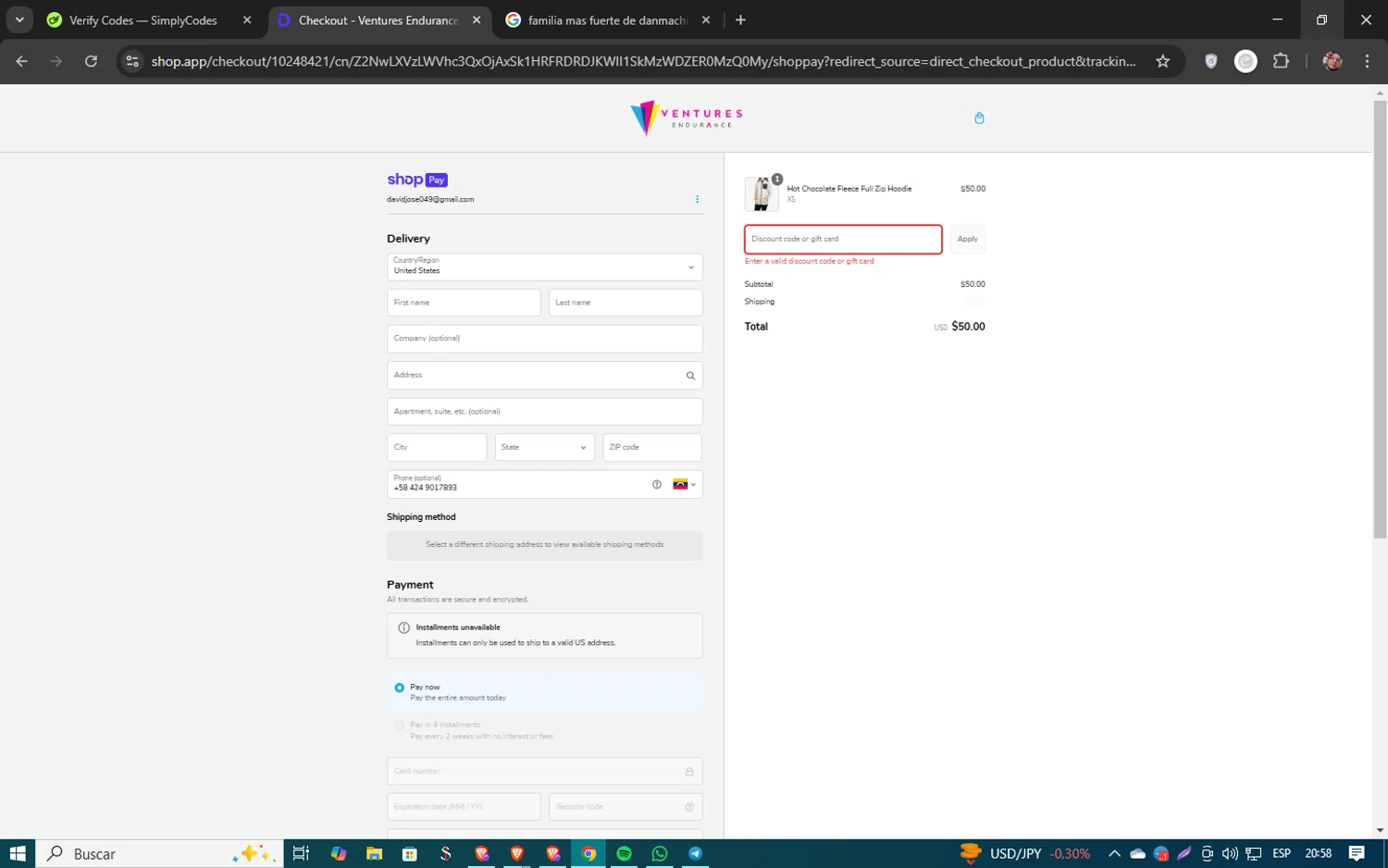Viewport: 1388px width, 868px height.
Task: Click the First name field
Action: pos(464,303)
